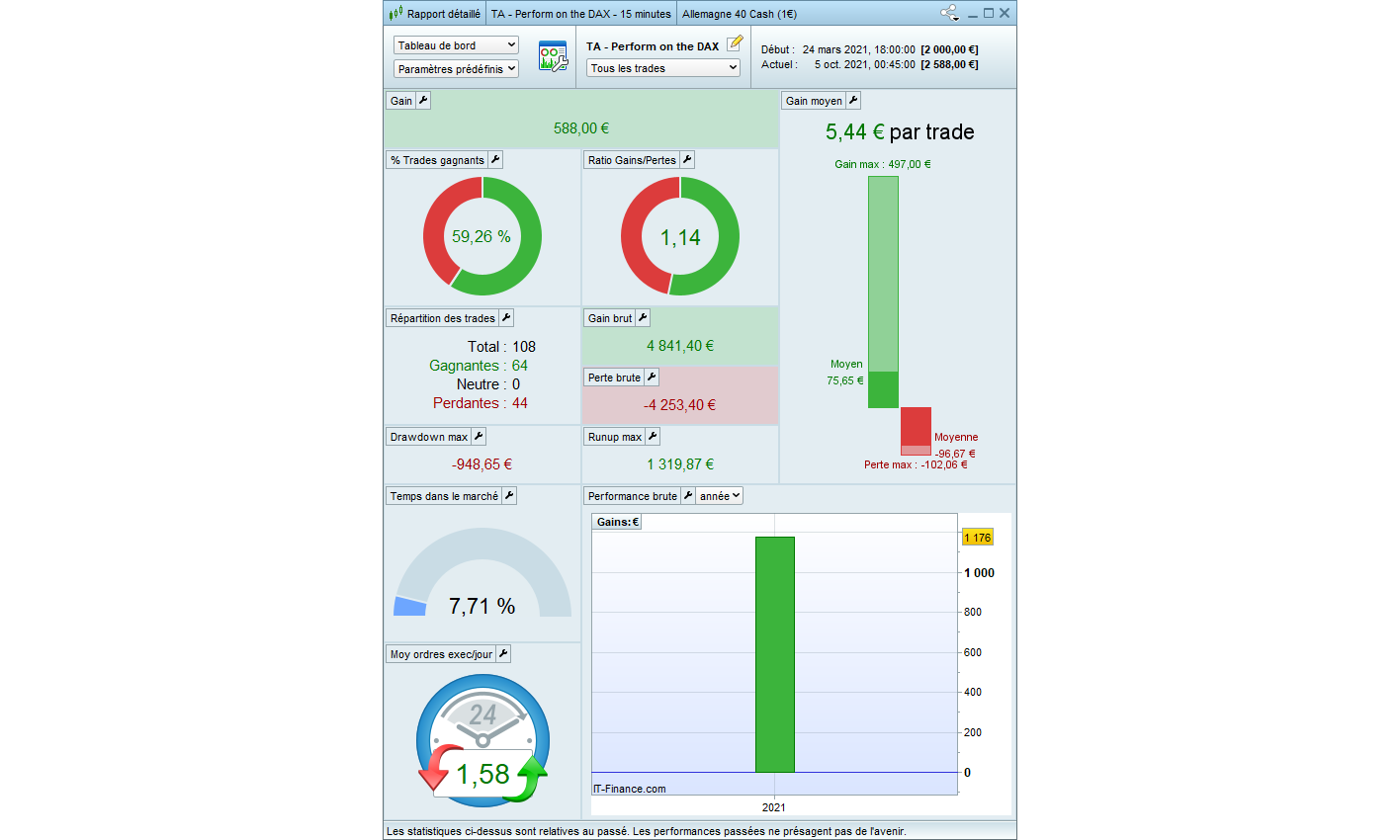This screenshot has width=1400, height=840.
Task: Switch to the Rapport détaillé tab
Action: pos(435,14)
